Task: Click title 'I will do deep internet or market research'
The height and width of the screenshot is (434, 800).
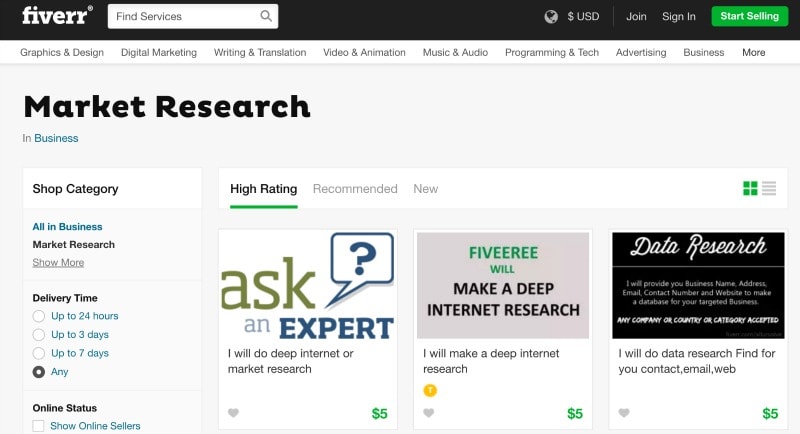Action: [290, 361]
